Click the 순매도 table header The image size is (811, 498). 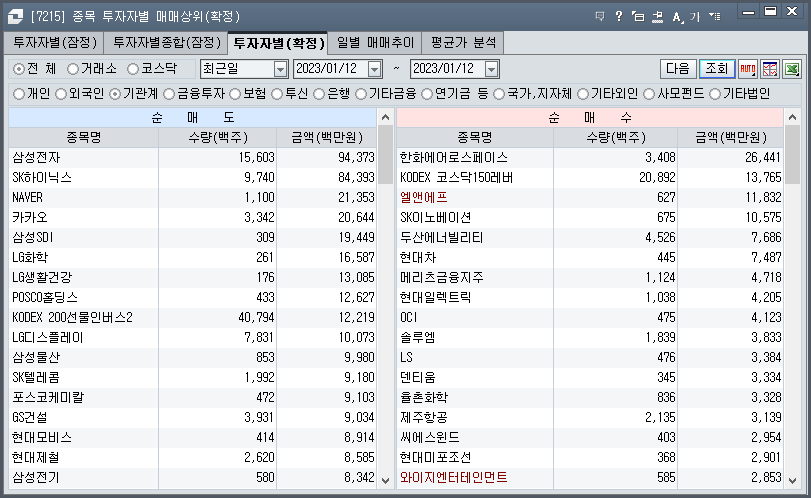pos(192,117)
